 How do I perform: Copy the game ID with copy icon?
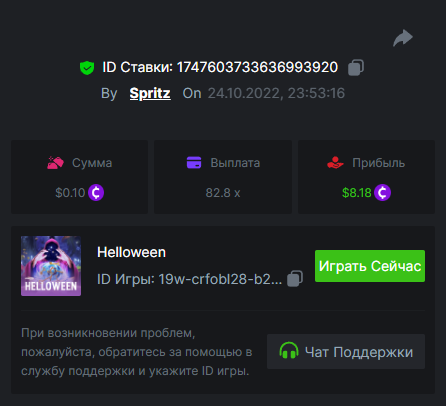click(295, 278)
